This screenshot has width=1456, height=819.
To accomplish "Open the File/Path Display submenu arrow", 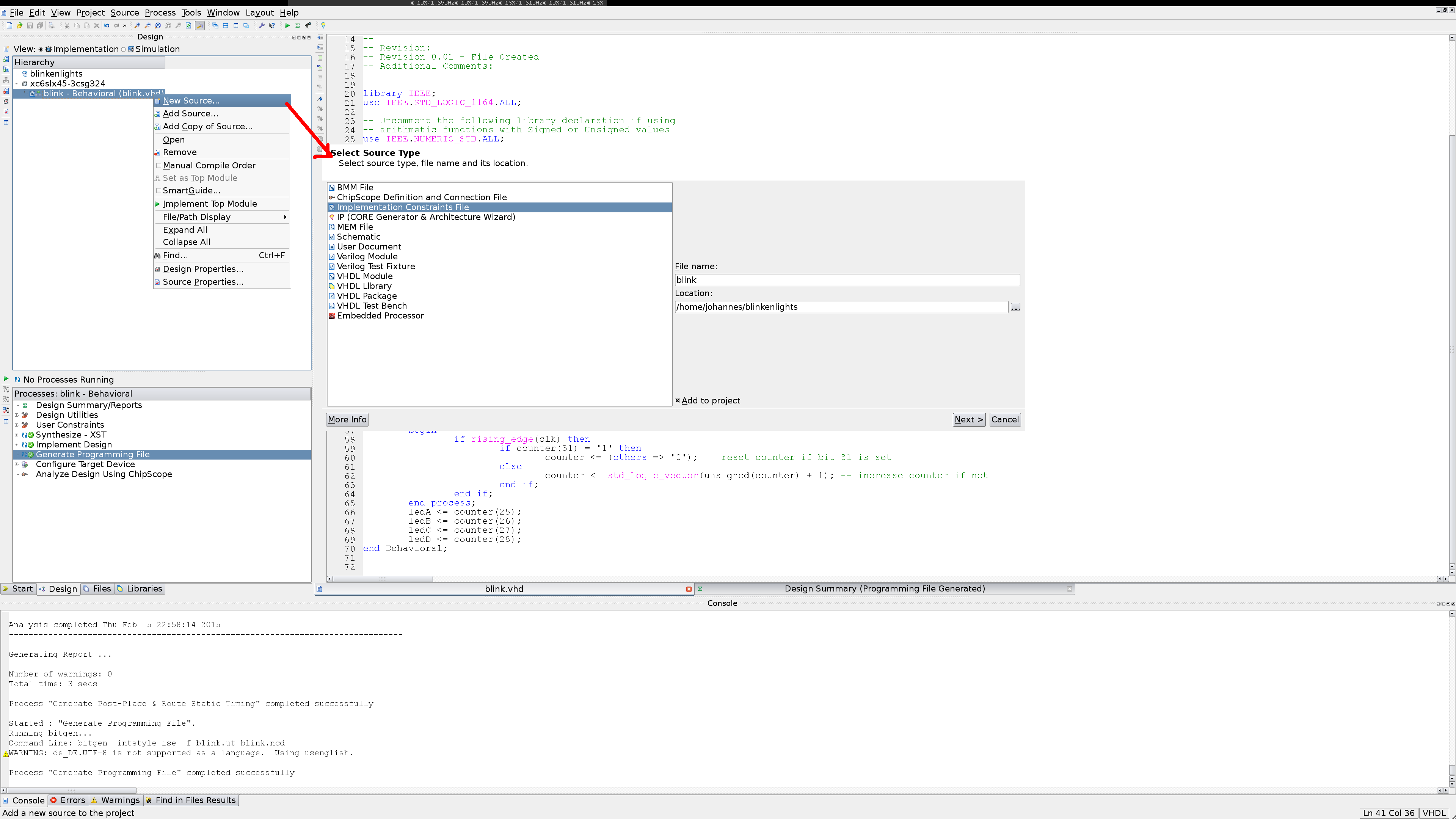I will [x=285, y=217].
